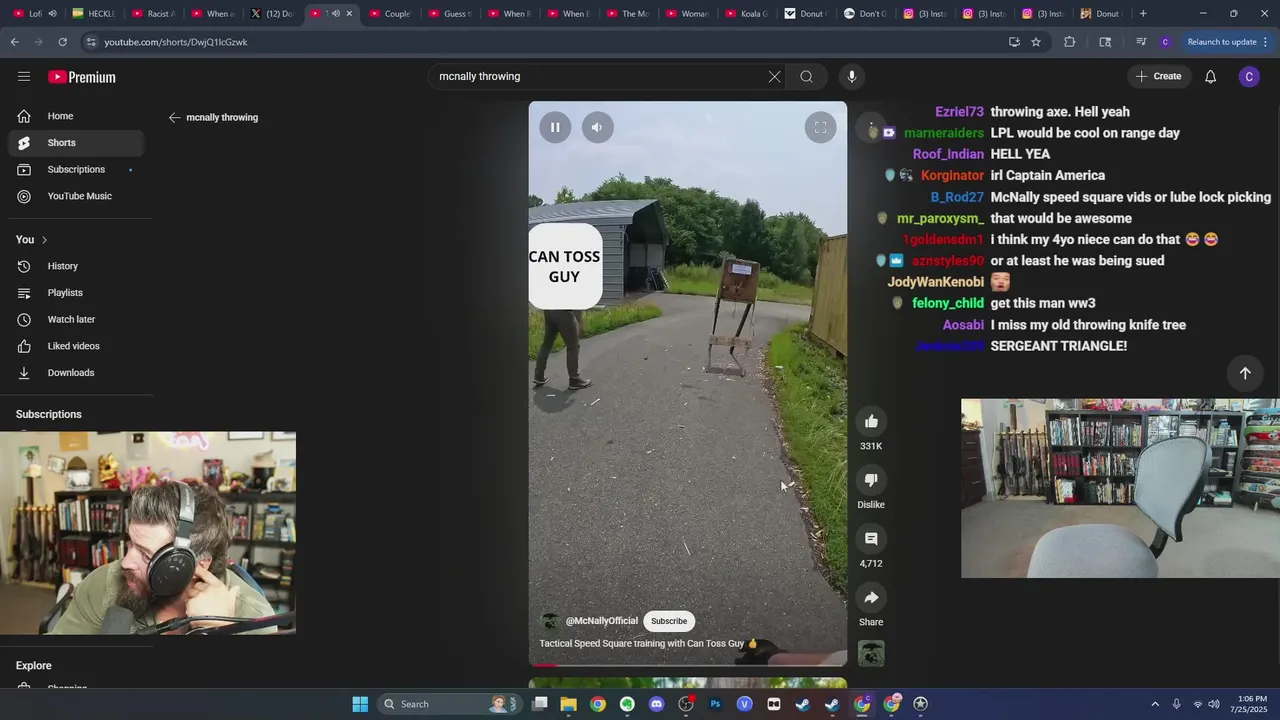The width and height of the screenshot is (1280, 720).
Task: Go to YouTube Premium home logo
Action: 81,77
